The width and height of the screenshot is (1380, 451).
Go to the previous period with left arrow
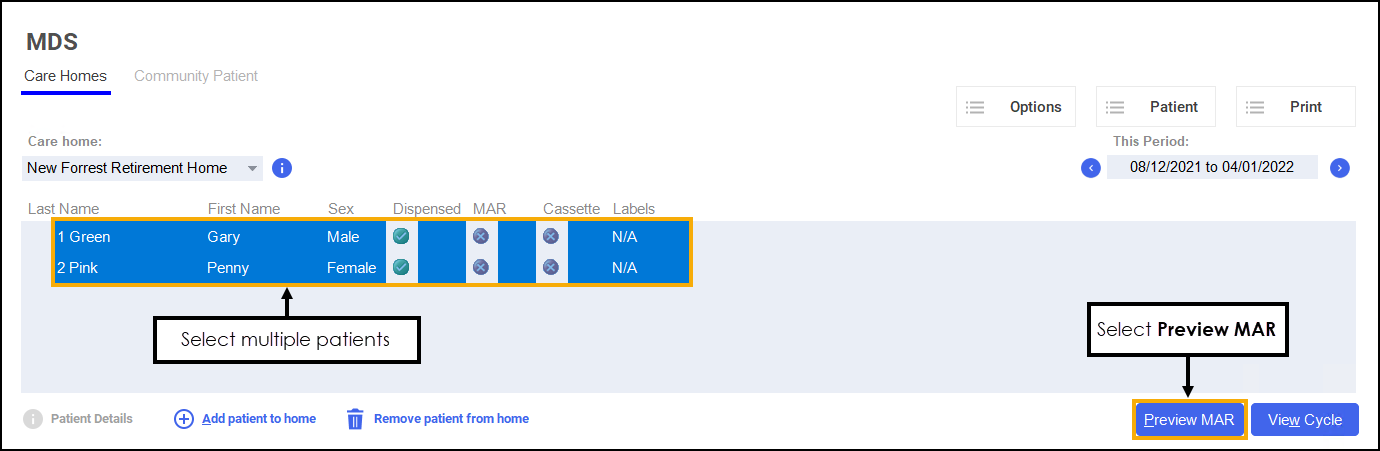tap(1091, 168)
